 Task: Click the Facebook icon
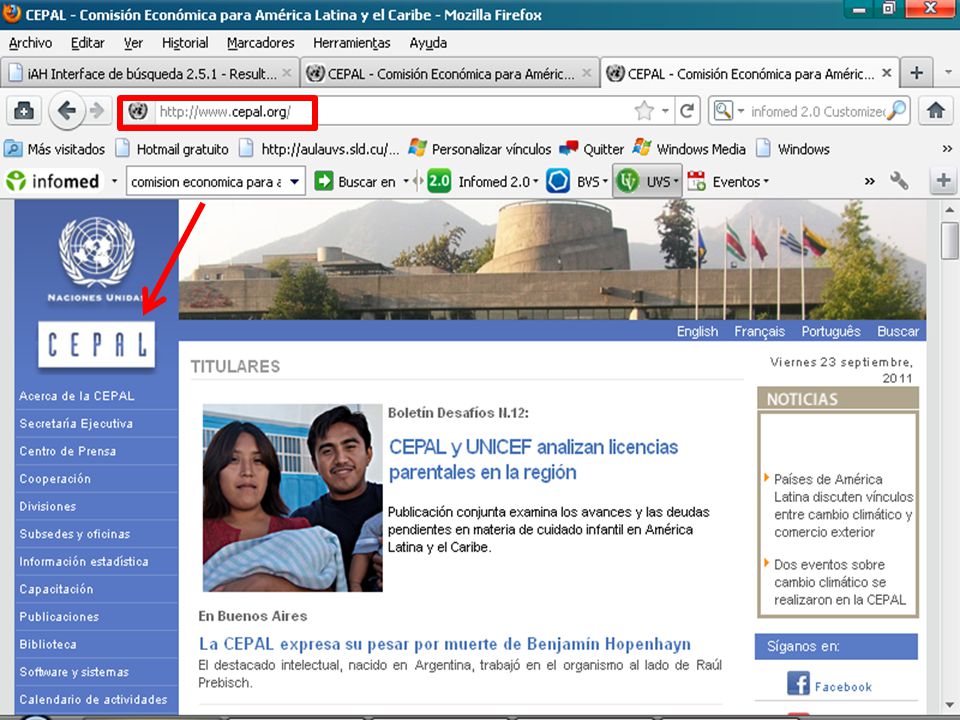point(798,683)
